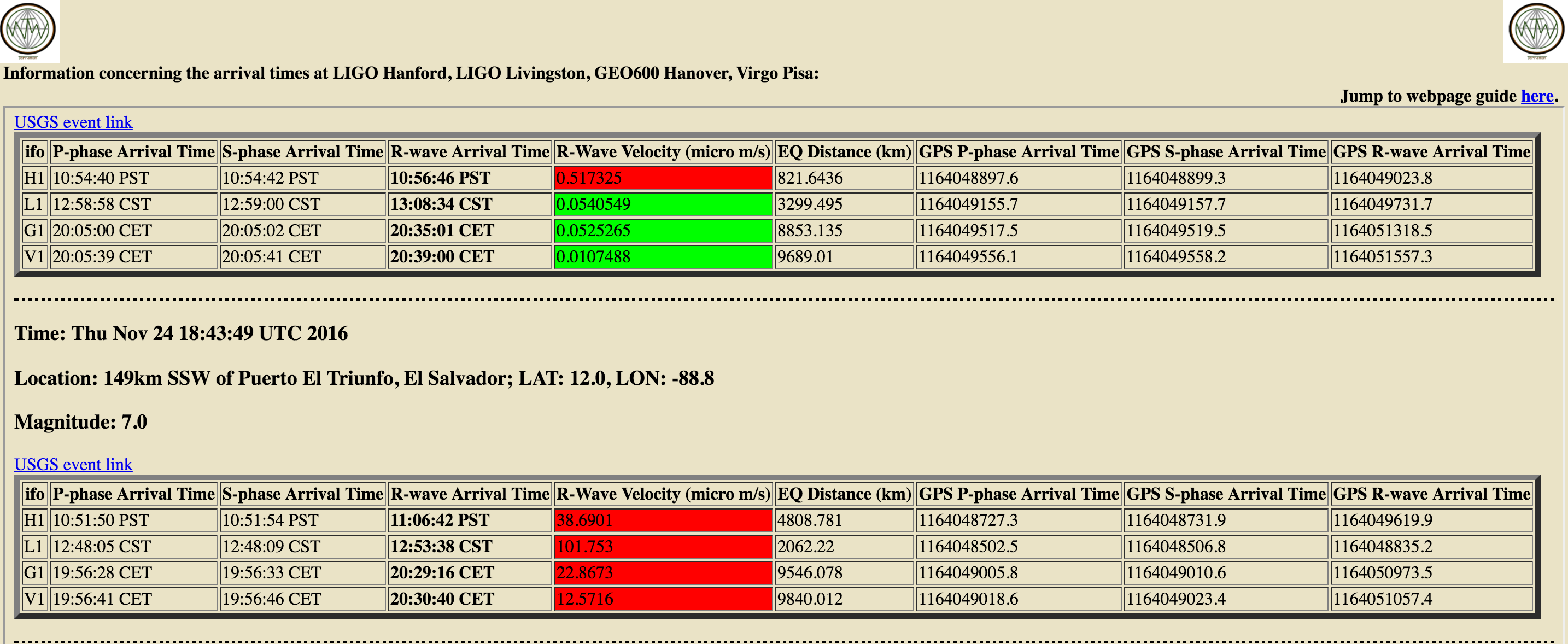Click the Location Puerto El Triunfo line
1568x644 pixels.
[x=364, y=378]
